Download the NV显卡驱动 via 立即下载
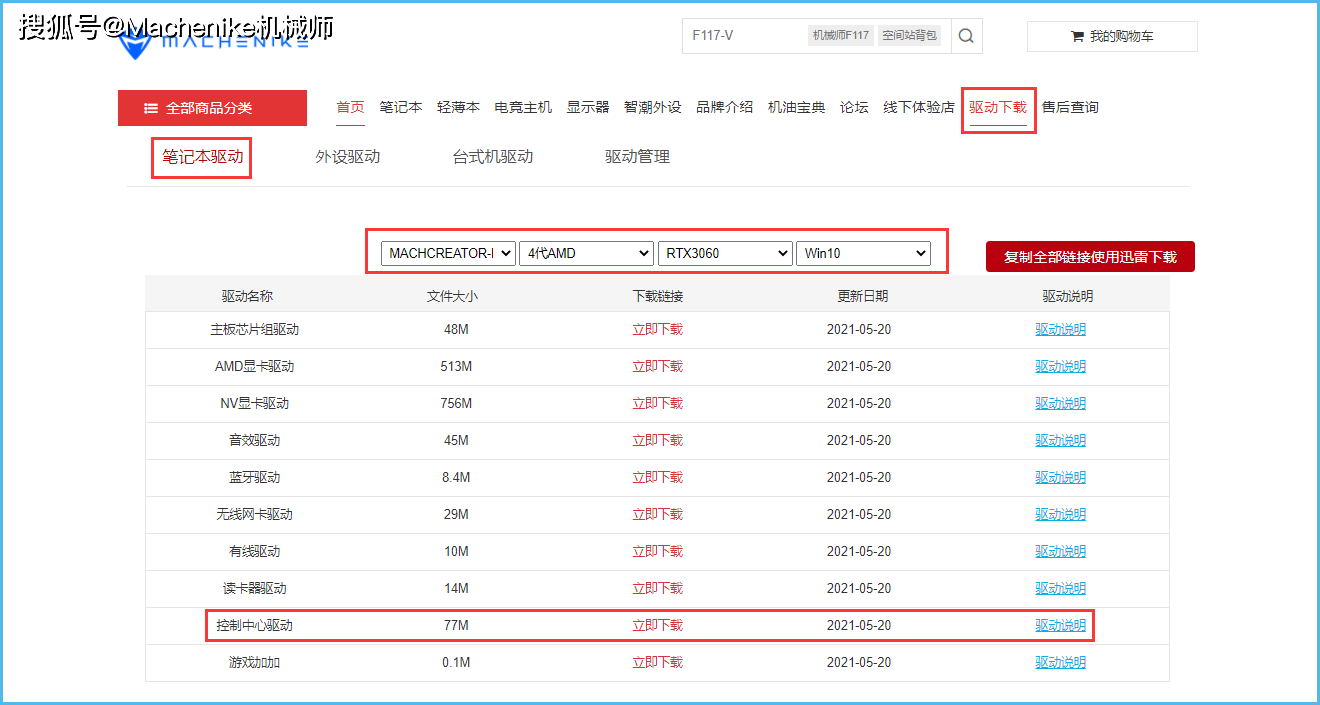The height and width of the screenshot is (705, 1320). (657, 403)
